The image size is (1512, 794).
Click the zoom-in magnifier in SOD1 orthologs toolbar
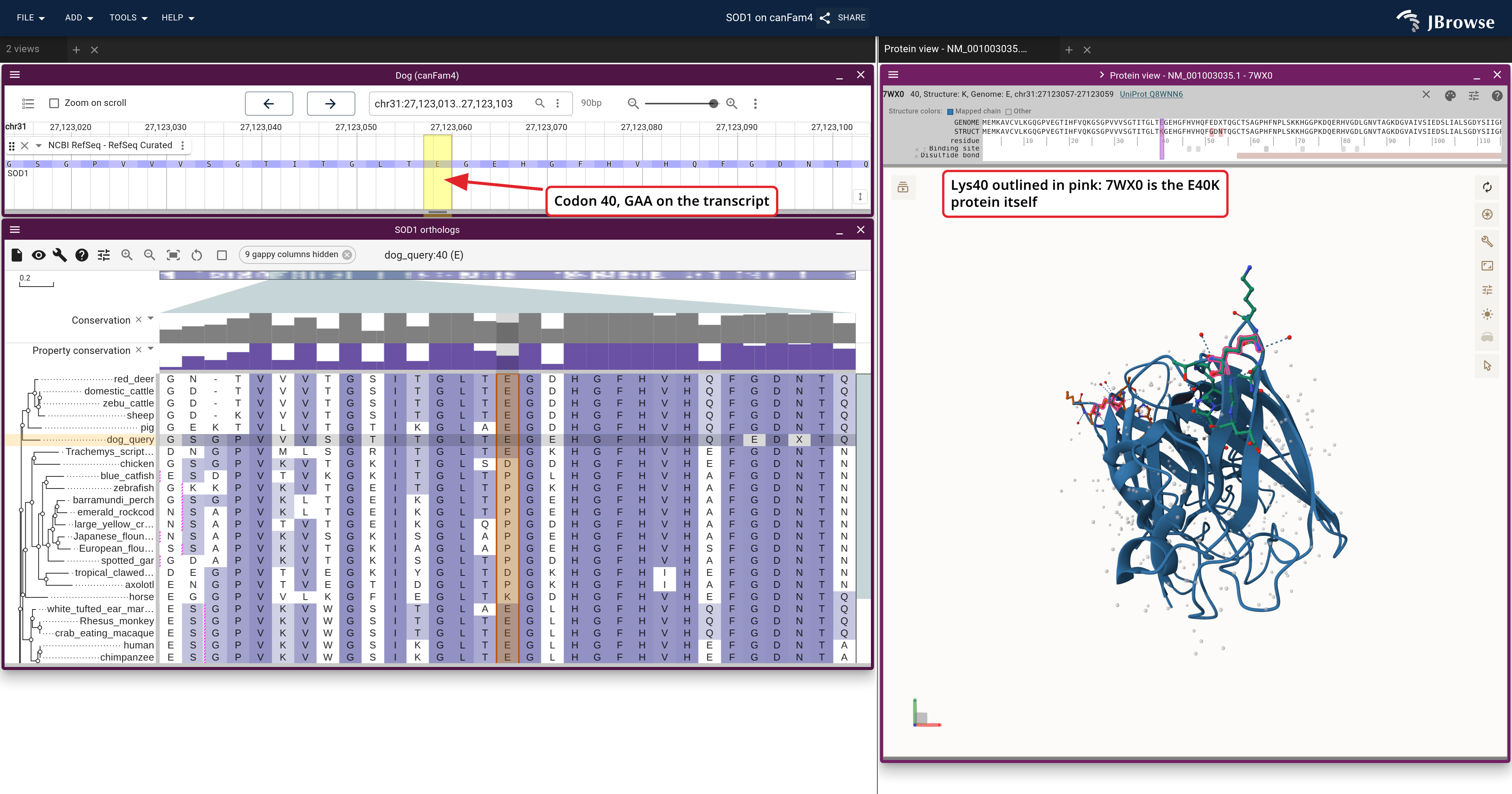127,254
